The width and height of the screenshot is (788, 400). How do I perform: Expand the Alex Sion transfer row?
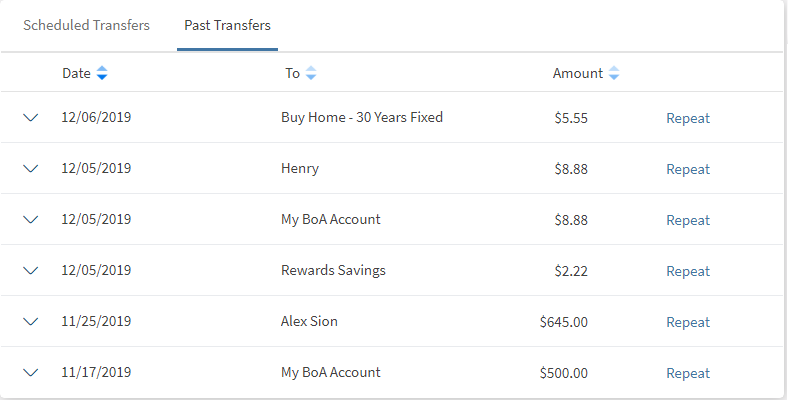pos(30,322)
